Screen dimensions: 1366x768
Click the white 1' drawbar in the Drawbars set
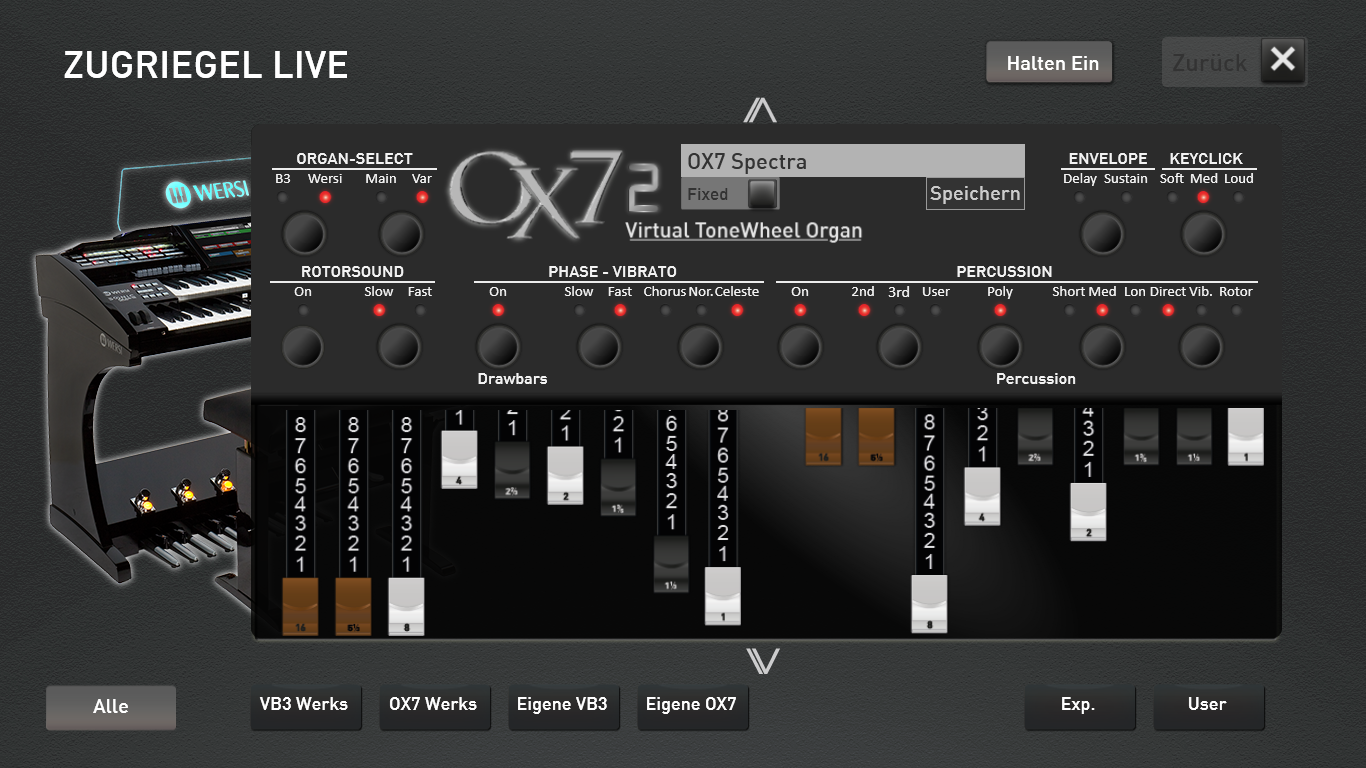723,596
